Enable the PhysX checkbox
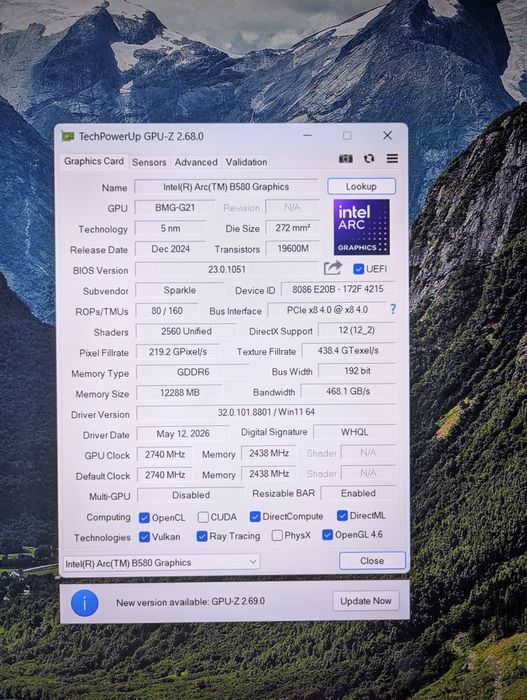The height and width of the screenshot is (700, 527). 277,535
